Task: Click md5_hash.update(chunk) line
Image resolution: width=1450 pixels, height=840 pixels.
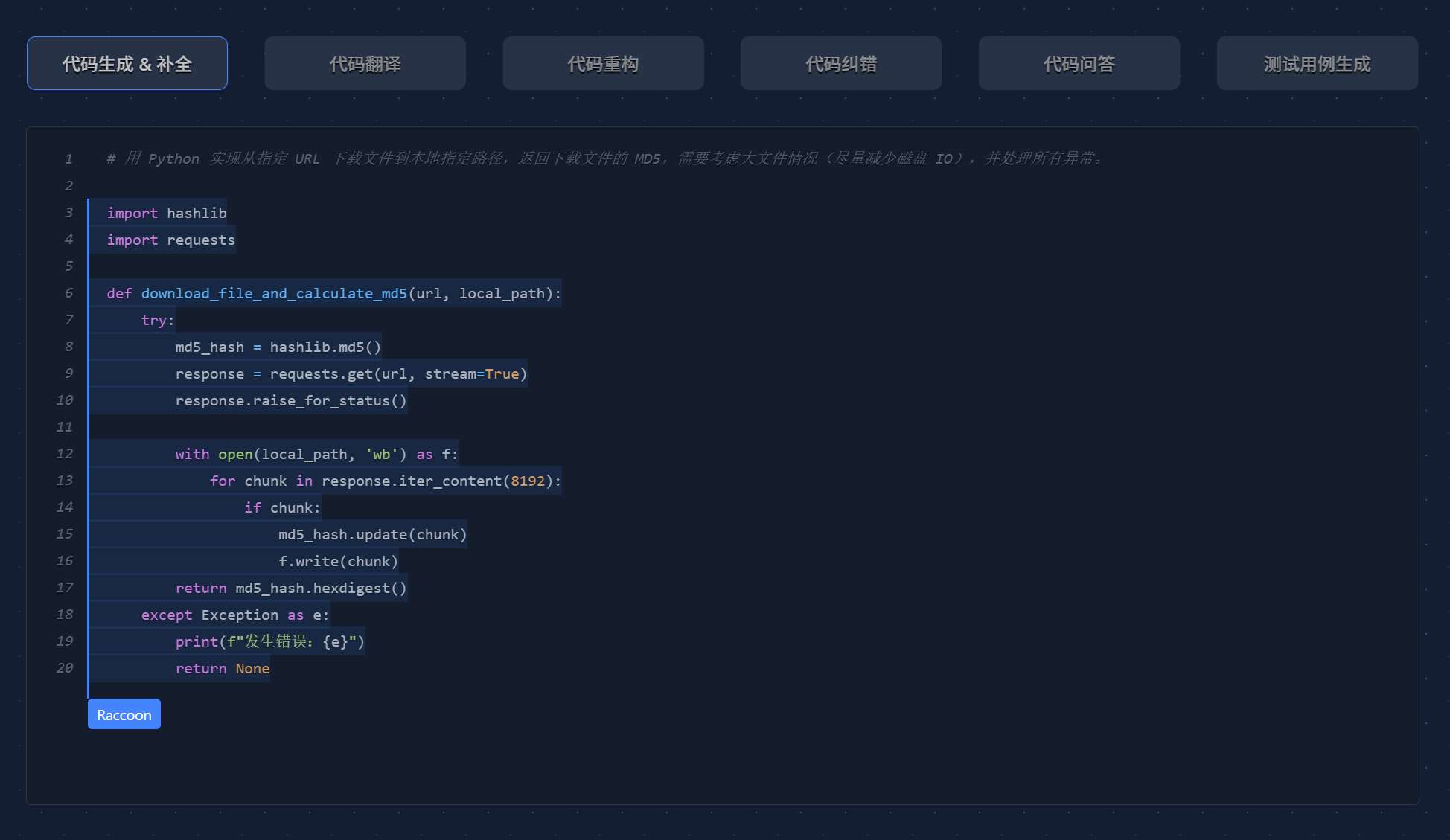Action: [x=372, y=534]
